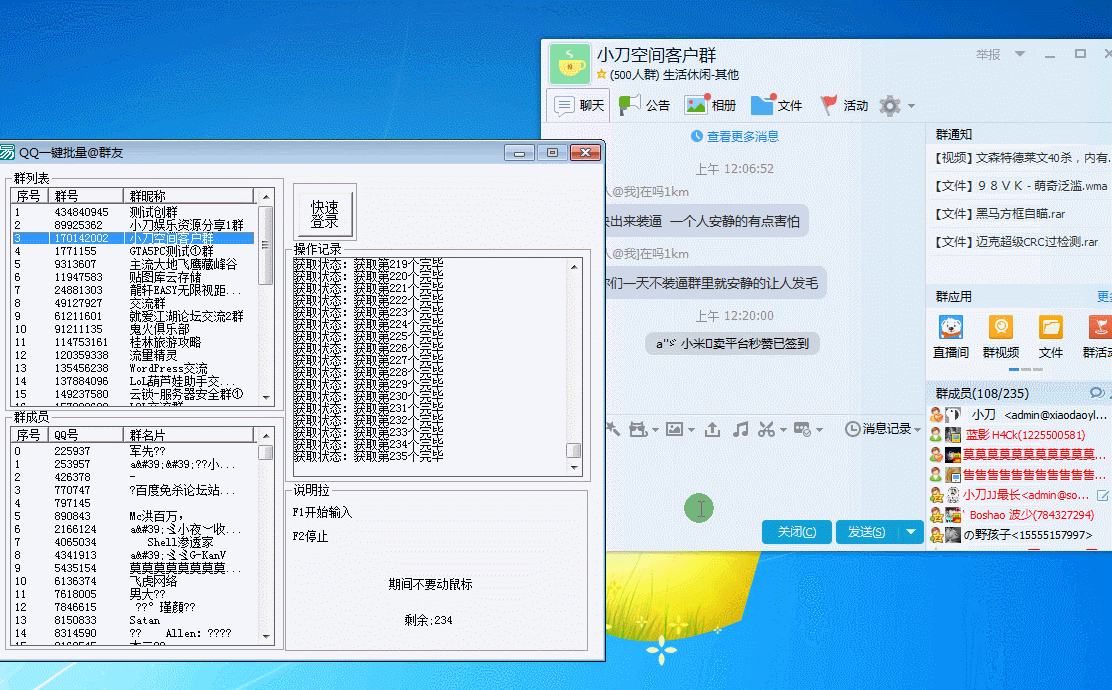1112x690 pixels.
Task: Switch to the 聊天 chat tab
Action: pos(579,106)
